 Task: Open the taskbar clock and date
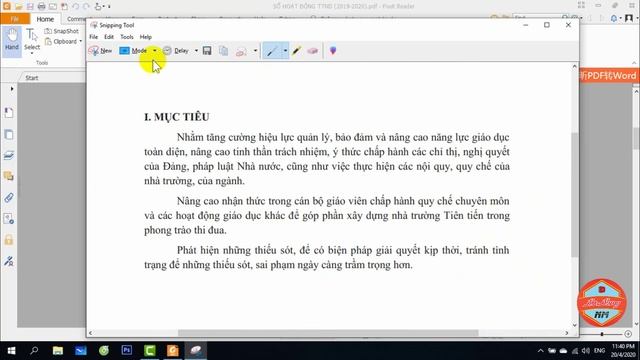coord(623,351)
